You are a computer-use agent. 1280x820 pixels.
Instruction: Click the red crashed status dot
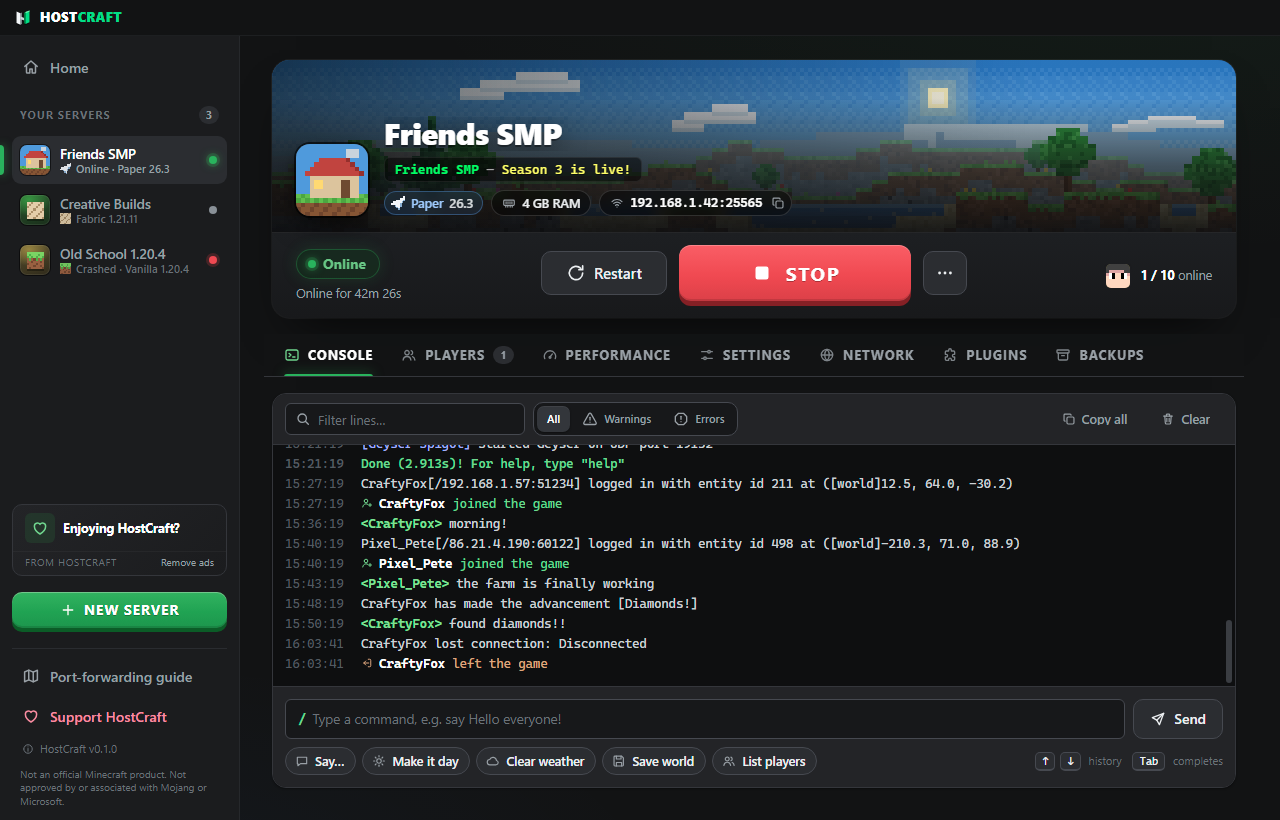212,260
